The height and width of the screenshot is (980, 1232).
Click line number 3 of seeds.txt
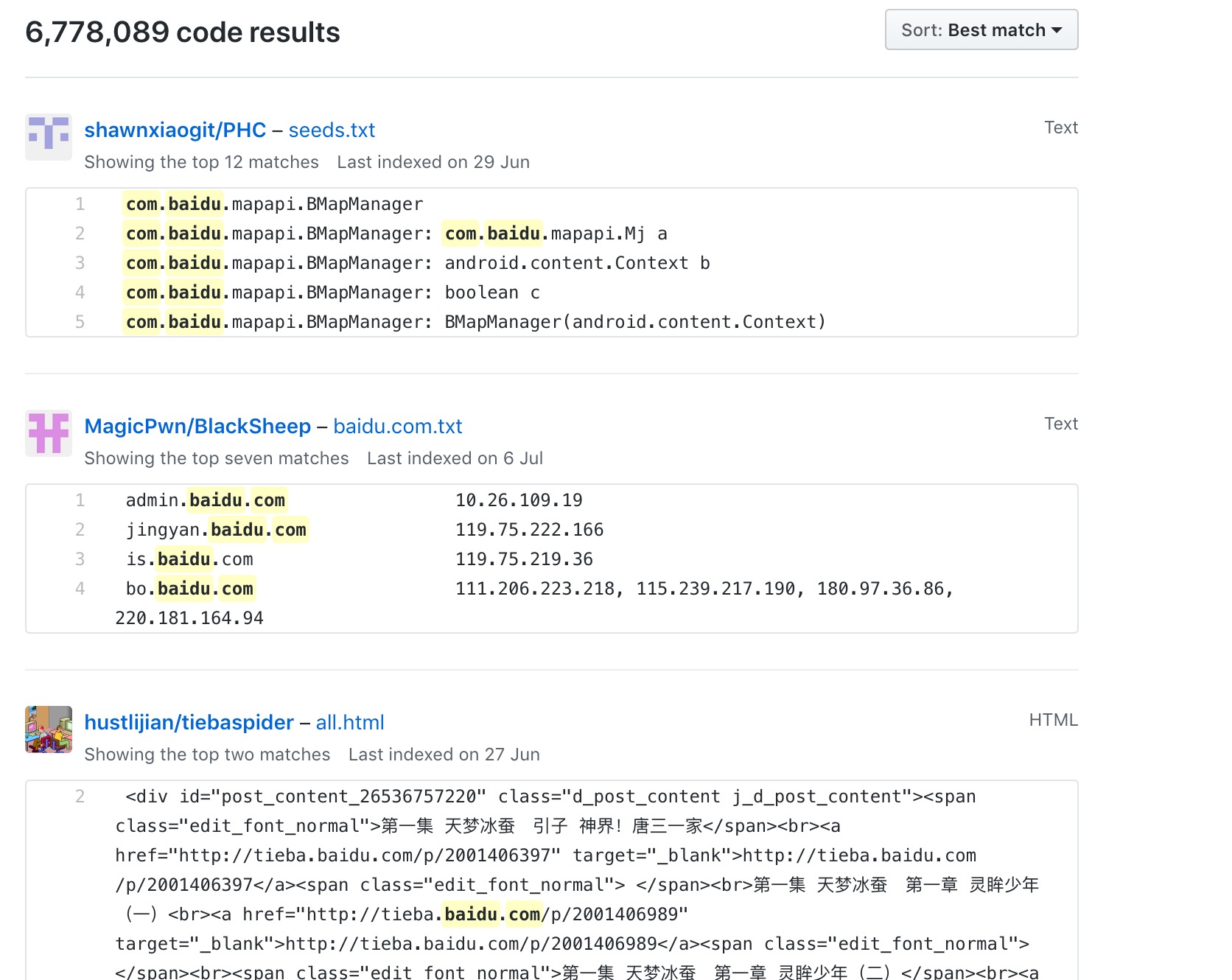pos(80,263)
